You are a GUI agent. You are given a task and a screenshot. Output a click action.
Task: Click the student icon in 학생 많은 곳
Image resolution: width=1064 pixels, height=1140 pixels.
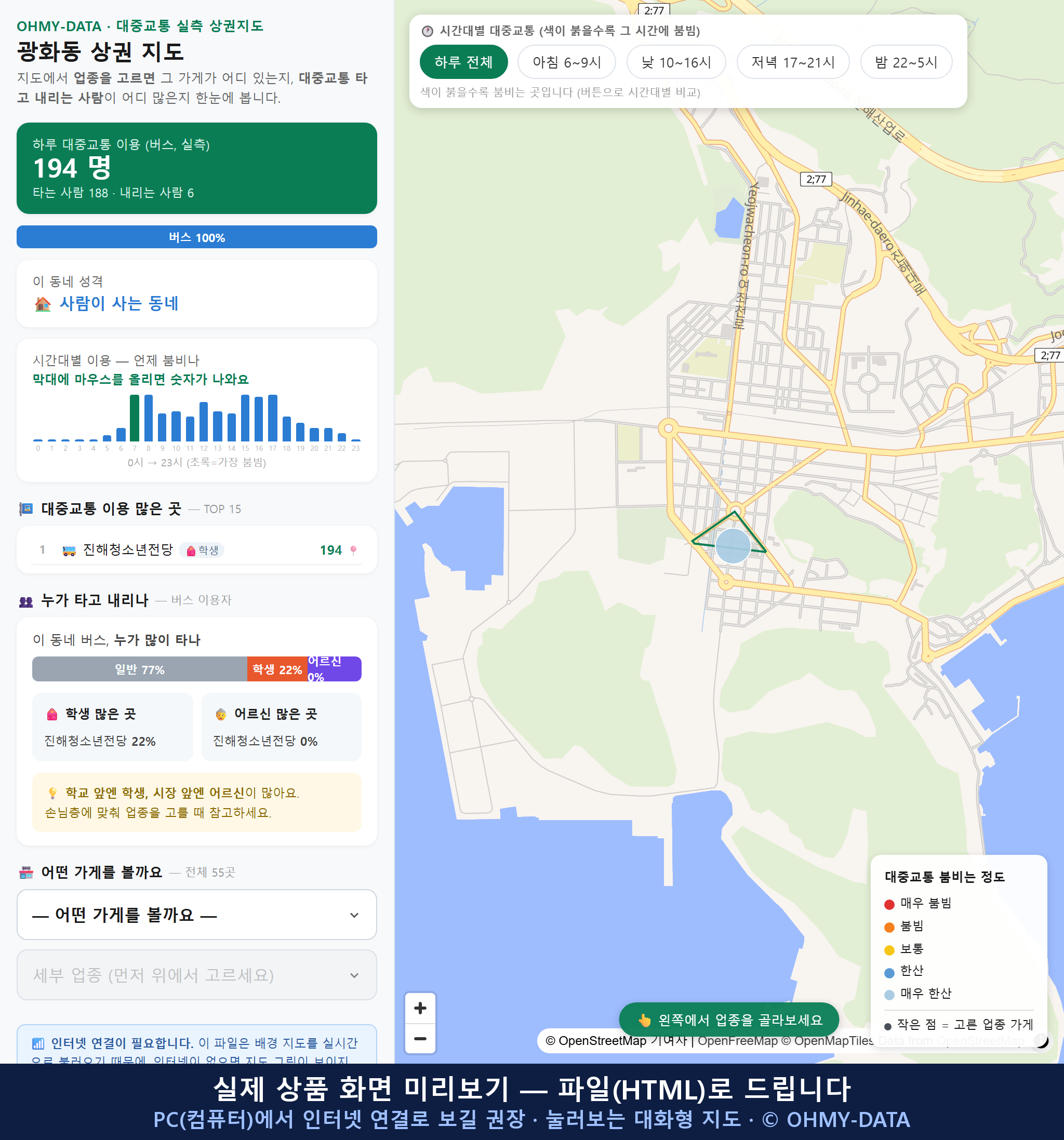[52, 715]
